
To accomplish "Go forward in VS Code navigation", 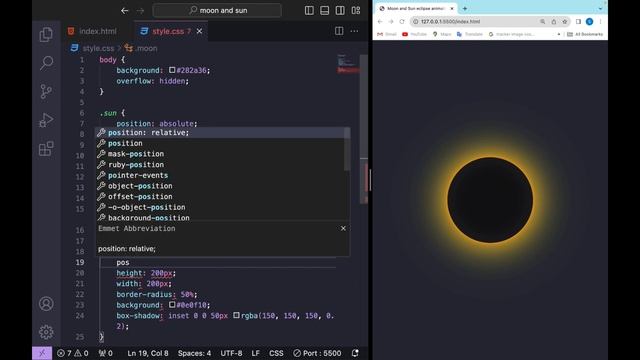I will pos(140,11).
